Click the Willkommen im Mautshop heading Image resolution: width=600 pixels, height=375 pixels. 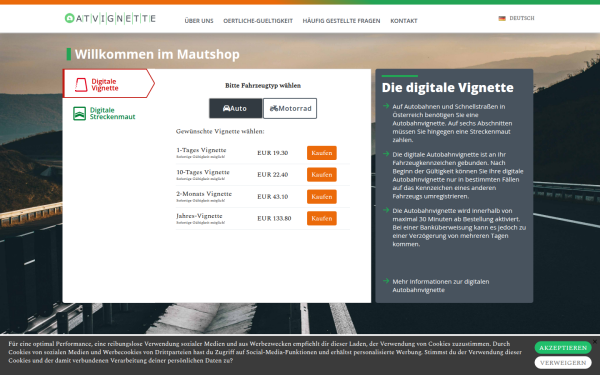[x=157, y=54]
